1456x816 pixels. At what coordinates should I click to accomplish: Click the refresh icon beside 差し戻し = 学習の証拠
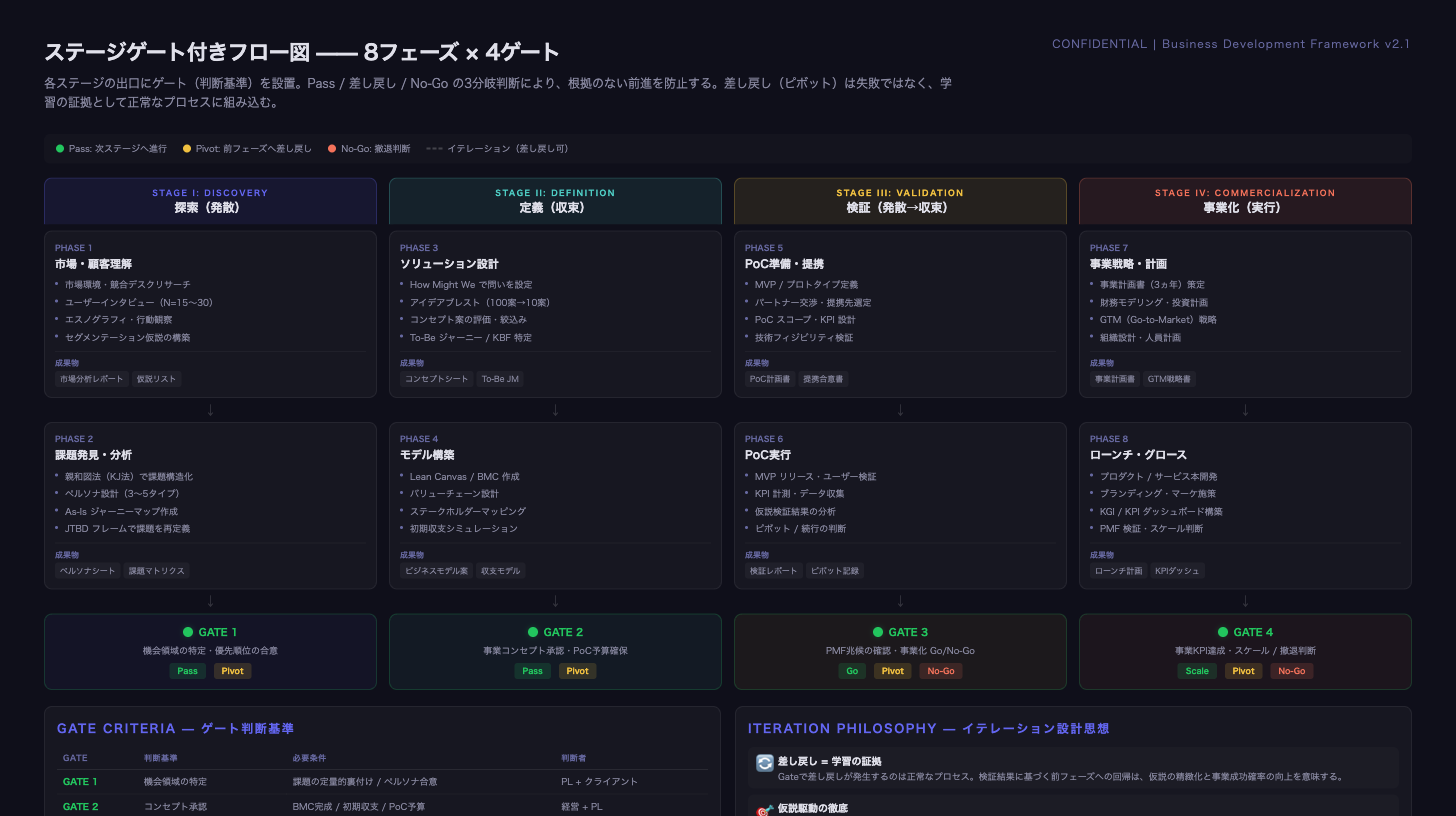pos(765,762)
